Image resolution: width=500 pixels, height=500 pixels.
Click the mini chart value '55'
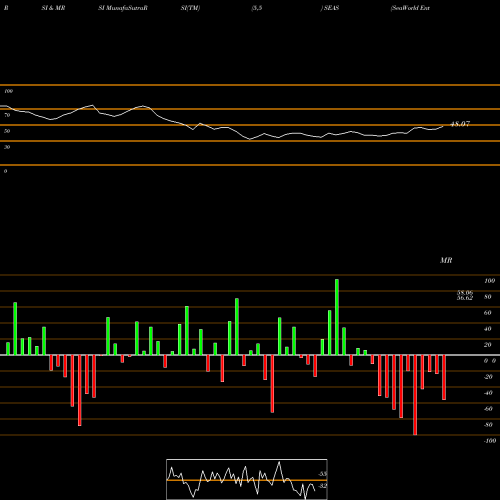click(323, 474)
